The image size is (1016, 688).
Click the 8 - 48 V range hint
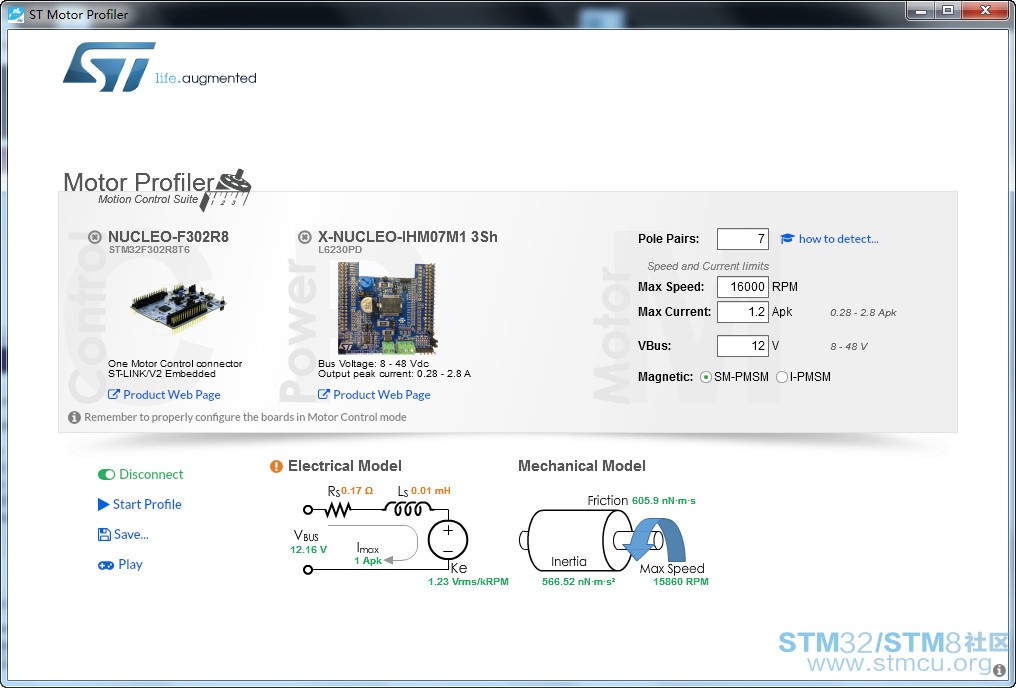coord(848,347)
